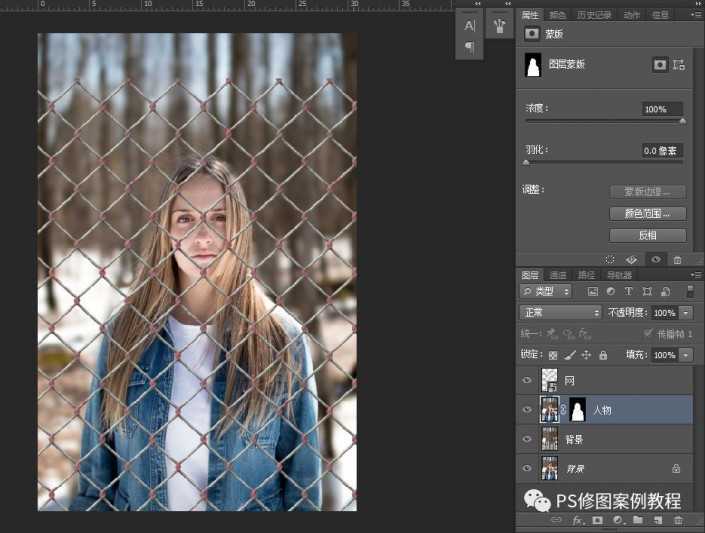Image resolution: width=705 pixels, height=533 pixels.
Task: Click the fx layer style icon
Action: (577, 521)
